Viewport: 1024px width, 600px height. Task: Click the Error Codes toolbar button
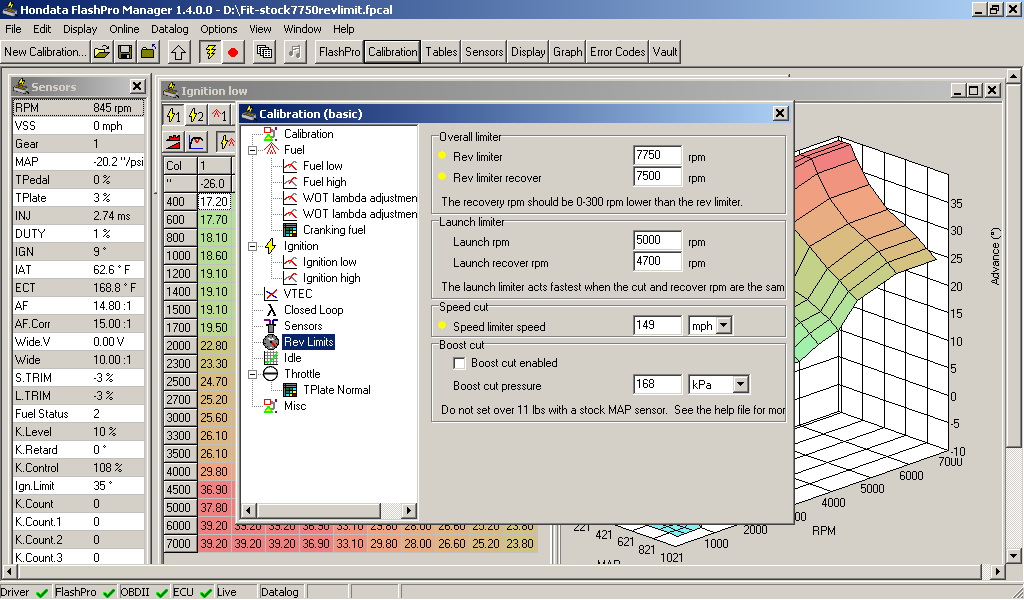617,52
